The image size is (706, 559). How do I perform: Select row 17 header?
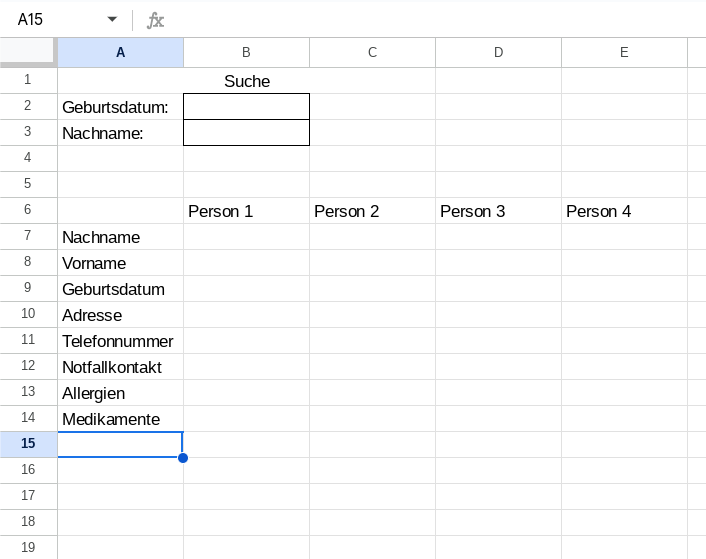pyautogui.click(x=28, y=495)
